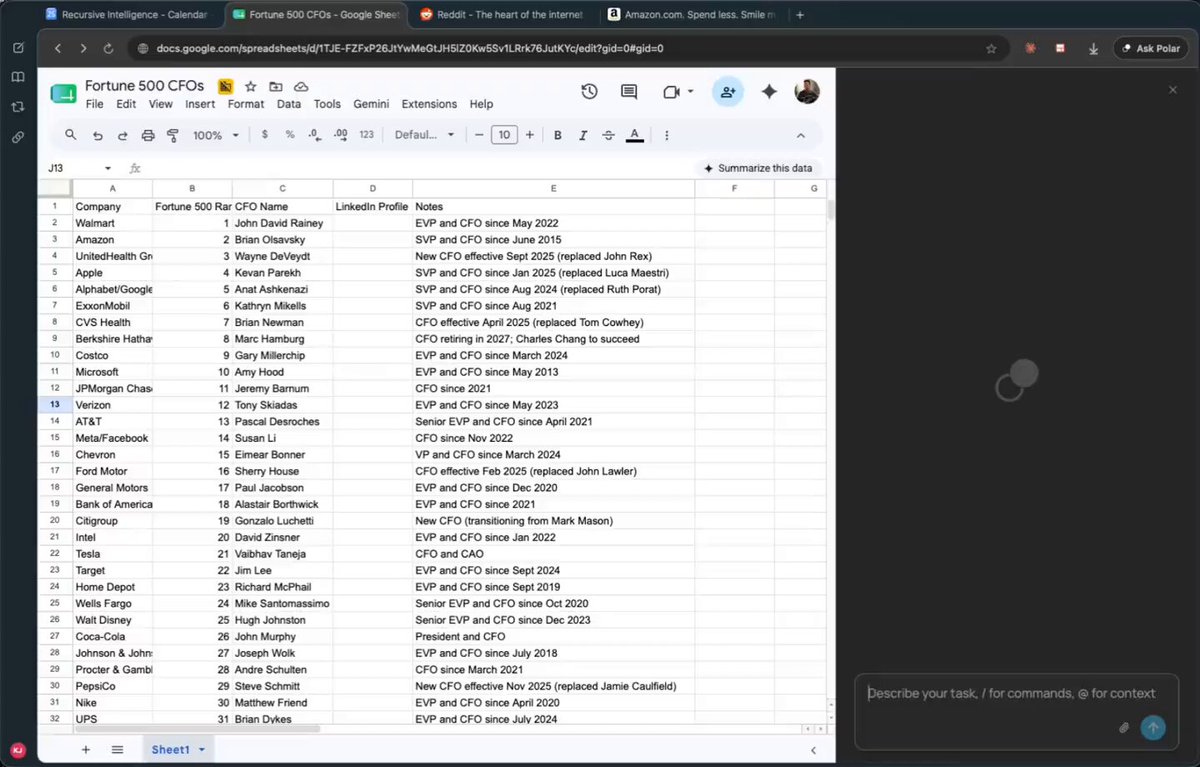Open the text color picker
The width and height of the screenshot is (1200, 767).
(634, 135)
